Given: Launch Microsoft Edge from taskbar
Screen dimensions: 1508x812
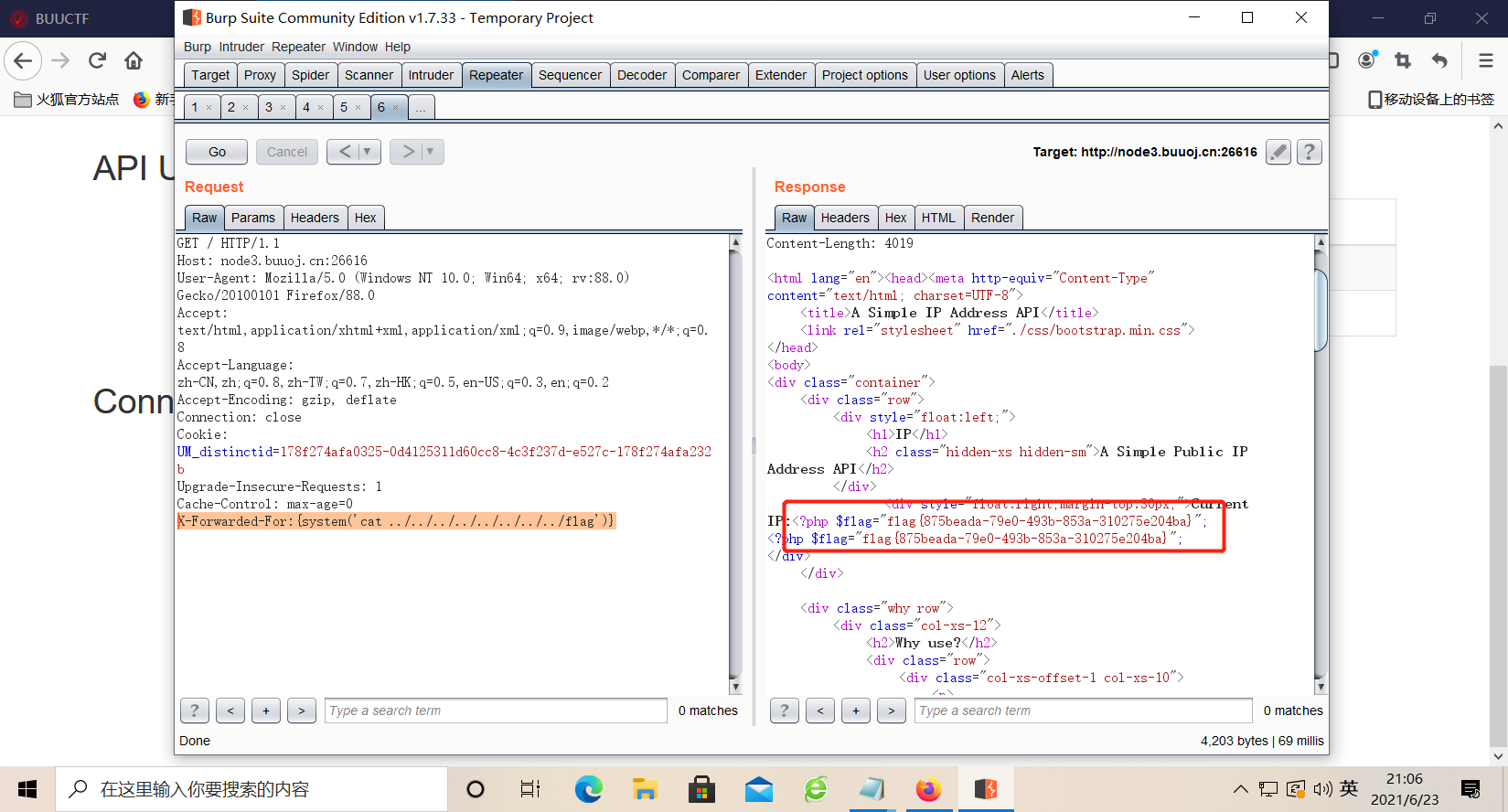Looking at the screenshot, I should (x=588, y=789).
